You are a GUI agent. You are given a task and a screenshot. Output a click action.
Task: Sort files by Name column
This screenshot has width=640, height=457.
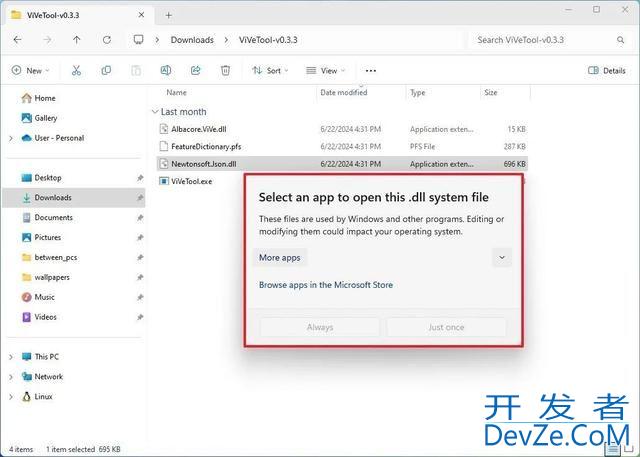176,93
